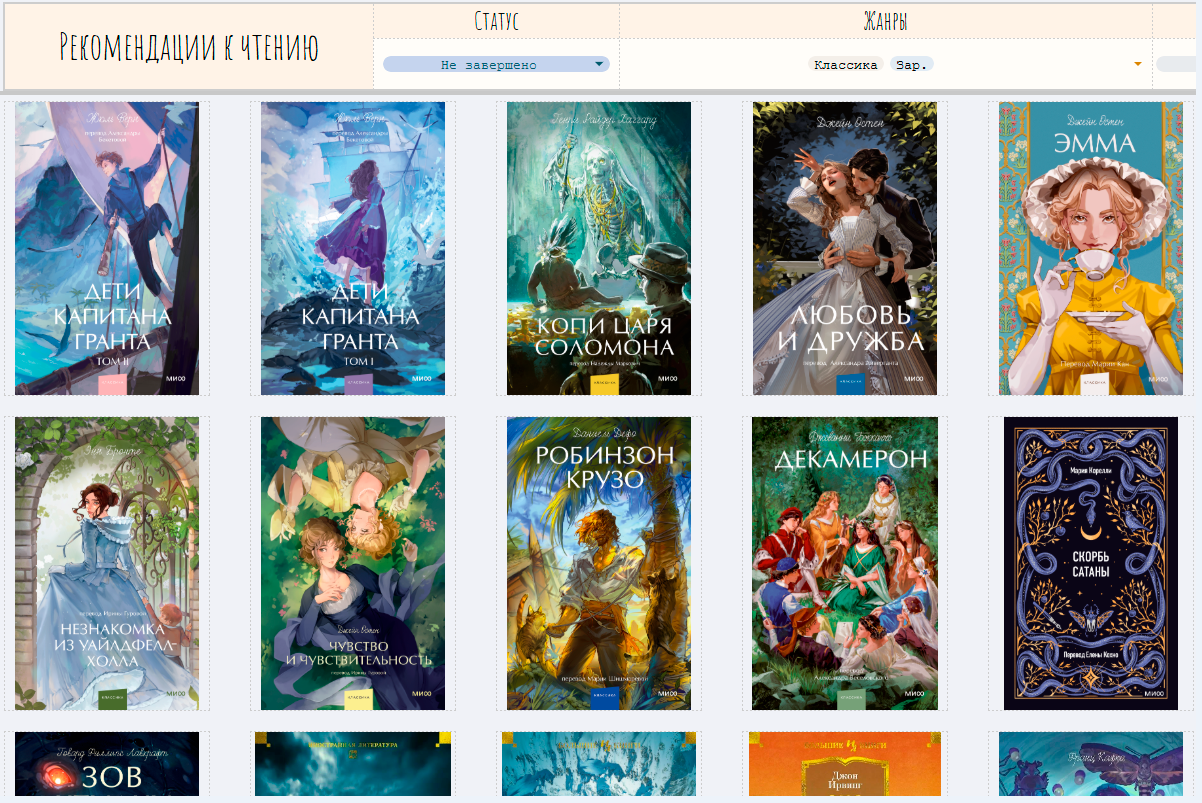Open the "Не завершено" status dropdown
This screenshot has height=803, width=1202.
point(496,65)
